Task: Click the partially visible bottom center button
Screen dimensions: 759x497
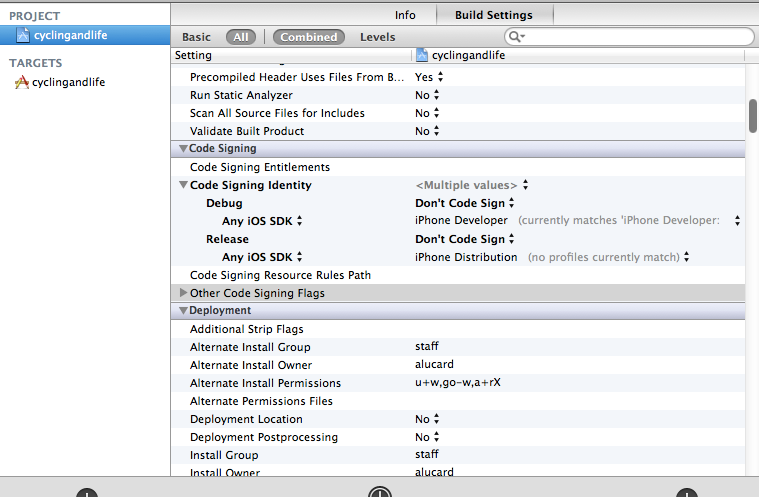Action: coord(379,492)
